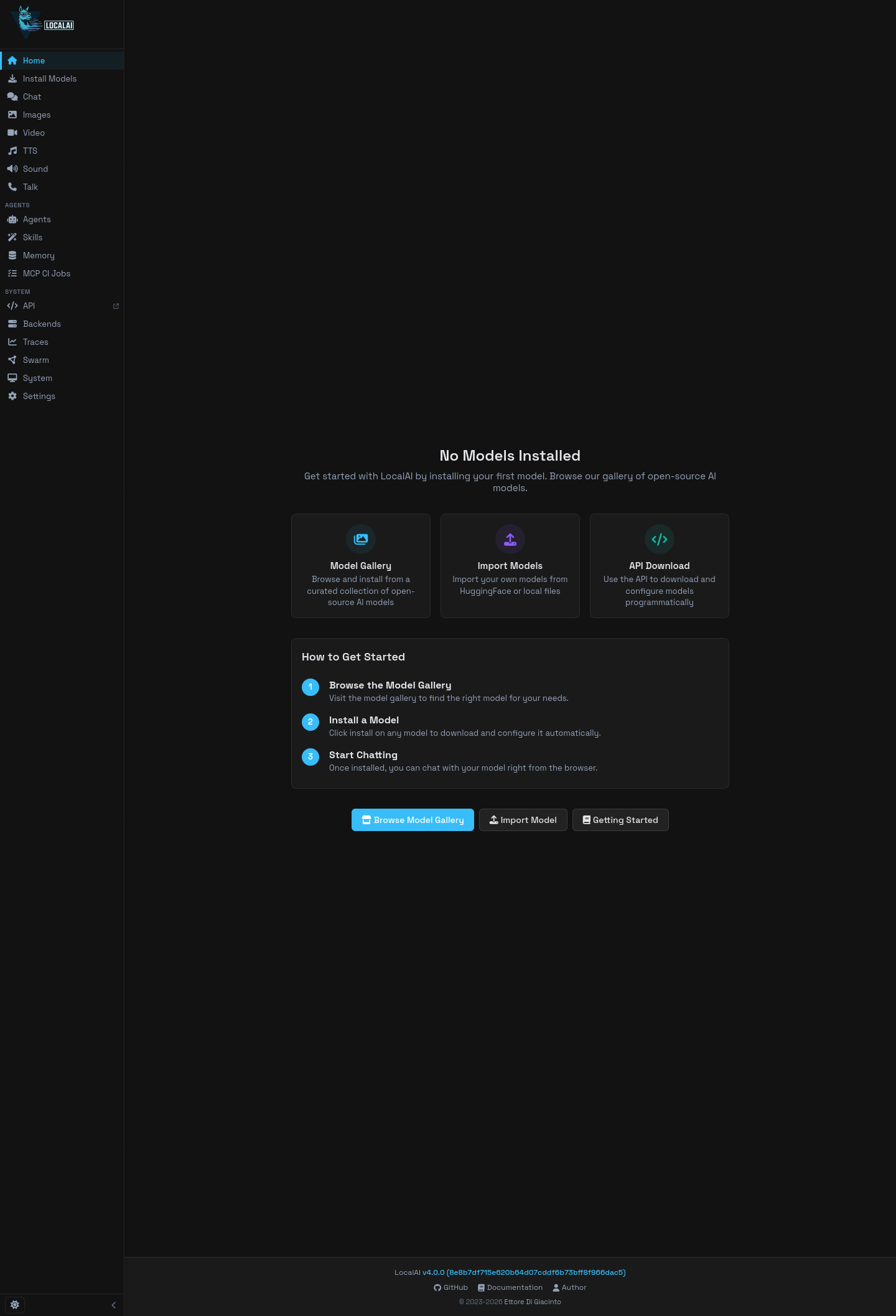This screenshot has width=896, height=1316.
Task: Click the Home house icon
Action: (x=12, y=60)
